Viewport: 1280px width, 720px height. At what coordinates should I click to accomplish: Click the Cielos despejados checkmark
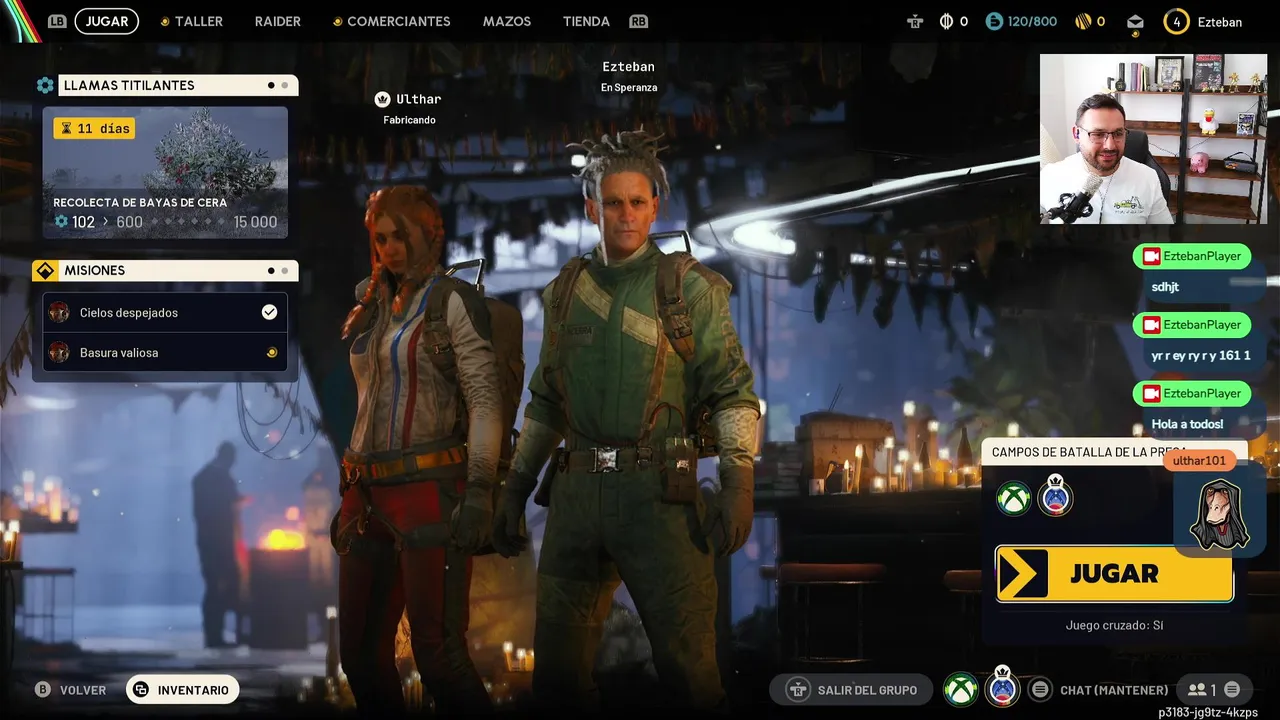point(269,312)
